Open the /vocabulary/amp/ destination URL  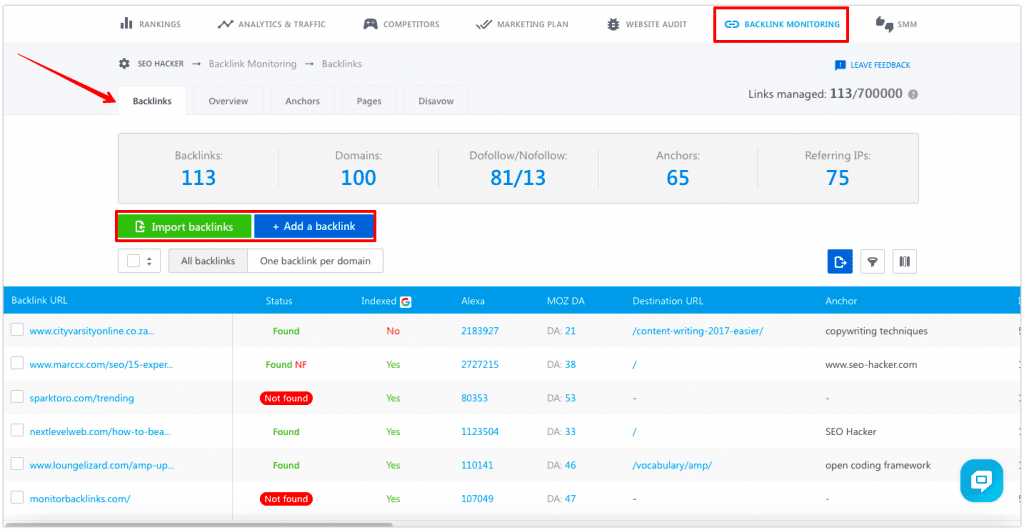(672, 465)
